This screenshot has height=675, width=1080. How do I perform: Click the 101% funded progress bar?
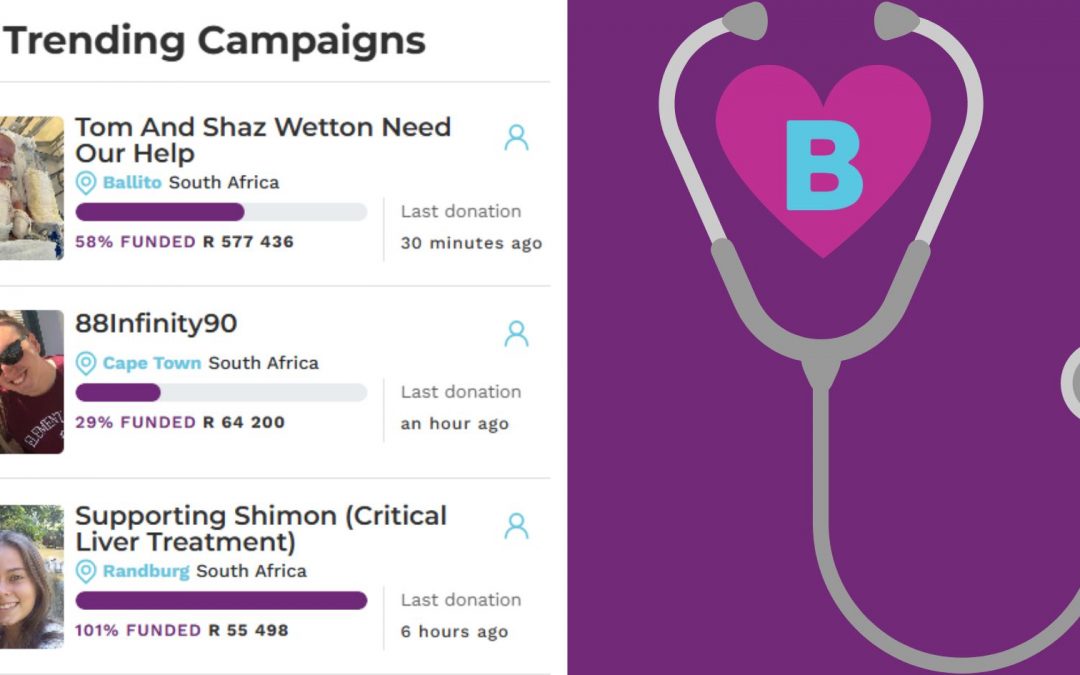(x=221, y=600)
